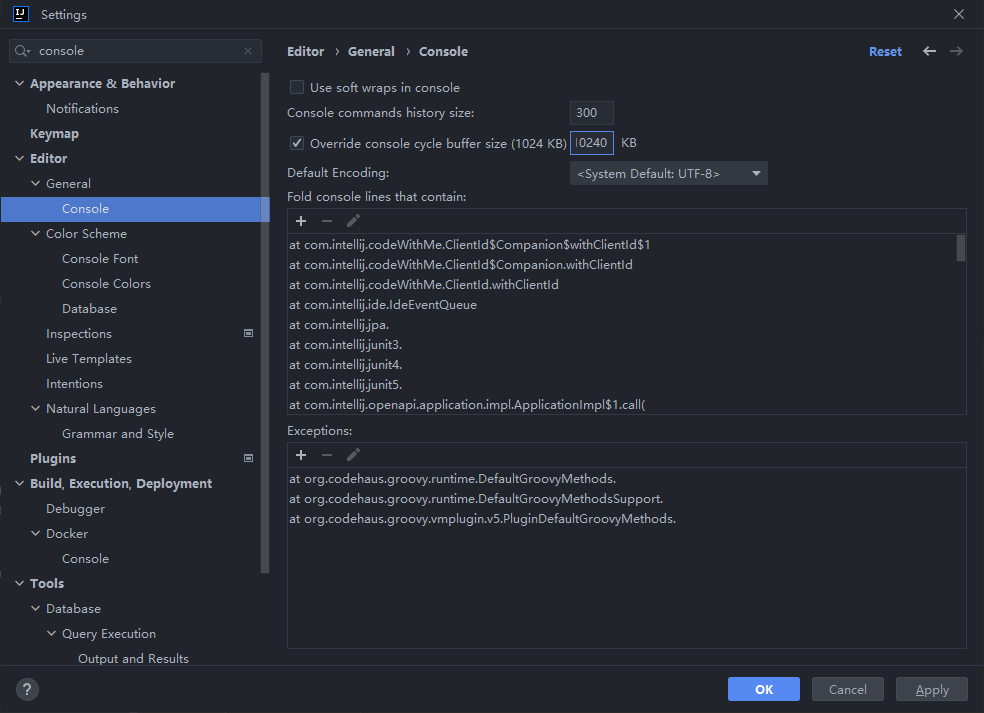This screenshot has width=984, height=713.
Task: Click the Reset link
Action: point(885,51)
